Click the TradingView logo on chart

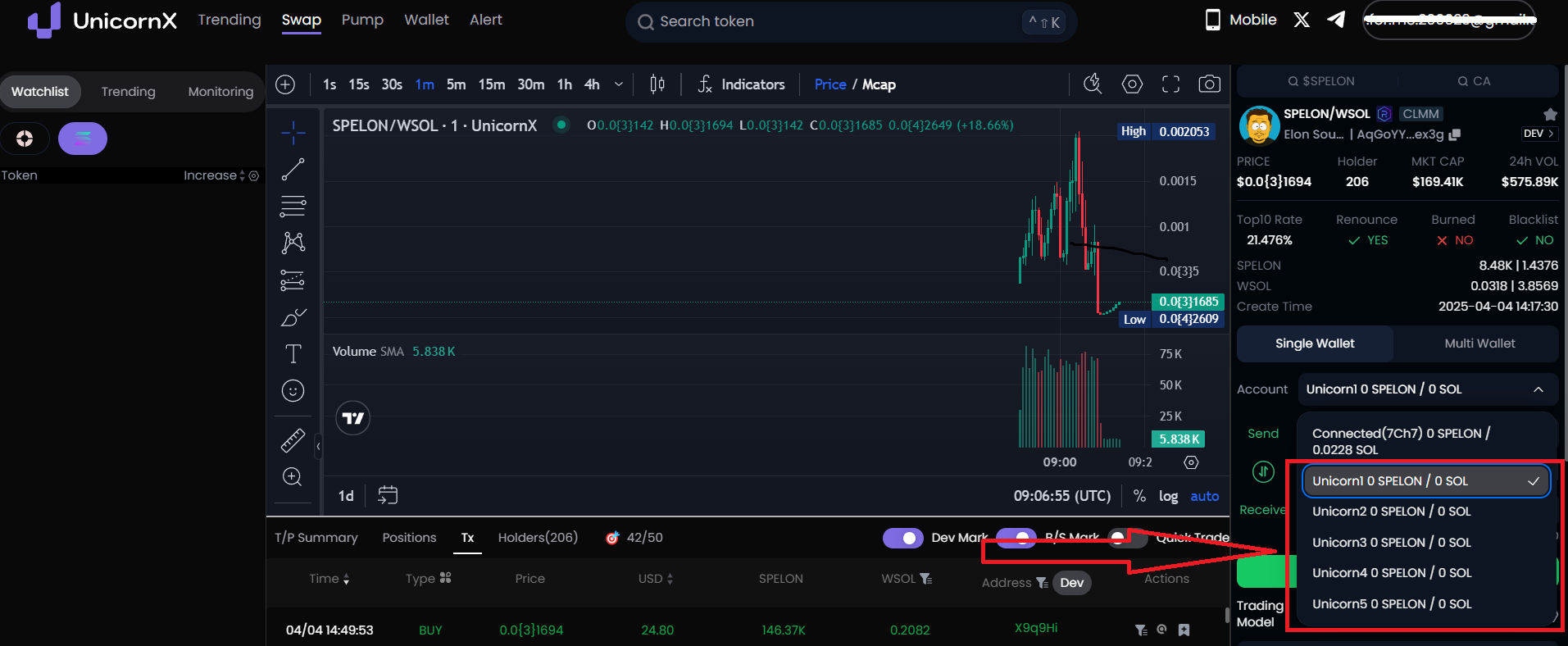click(x=353, y=418)
